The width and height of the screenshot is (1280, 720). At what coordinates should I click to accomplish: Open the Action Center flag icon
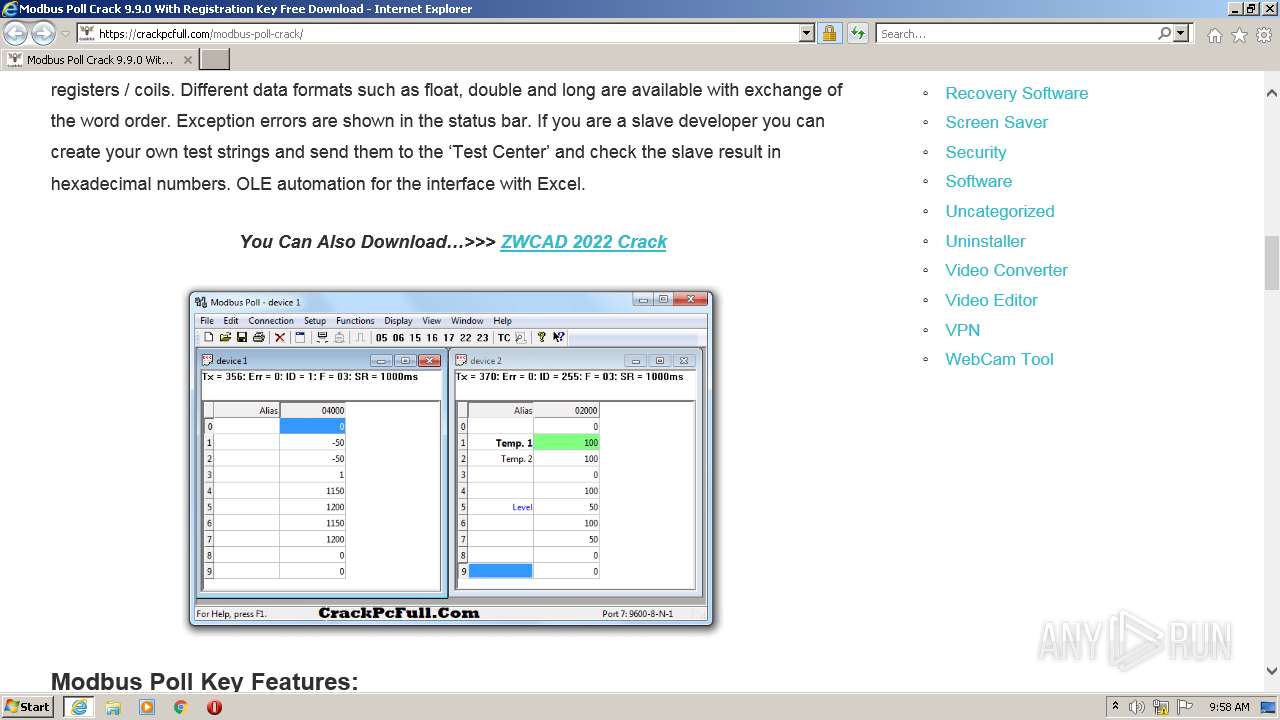click(1185, 707)
